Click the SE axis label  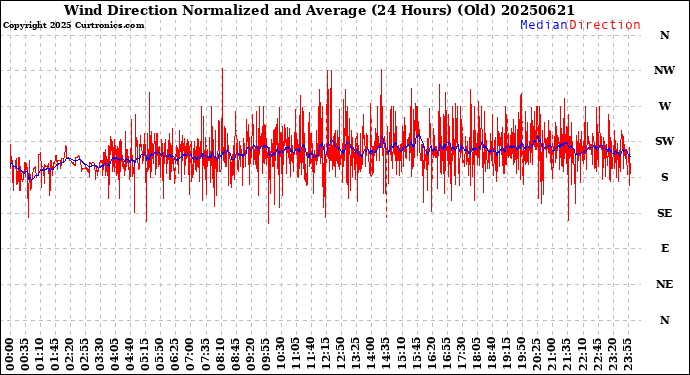tap(664, 213)
